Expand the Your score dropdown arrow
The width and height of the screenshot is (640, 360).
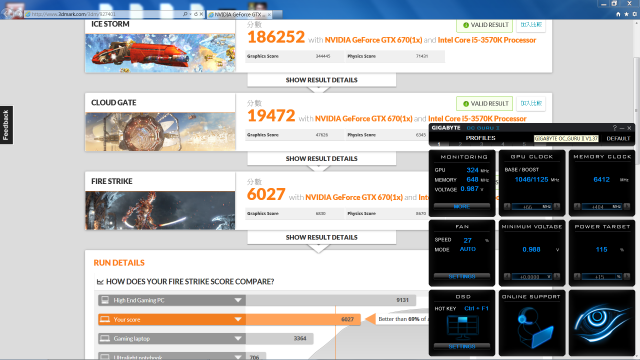[x=238, y=319]
